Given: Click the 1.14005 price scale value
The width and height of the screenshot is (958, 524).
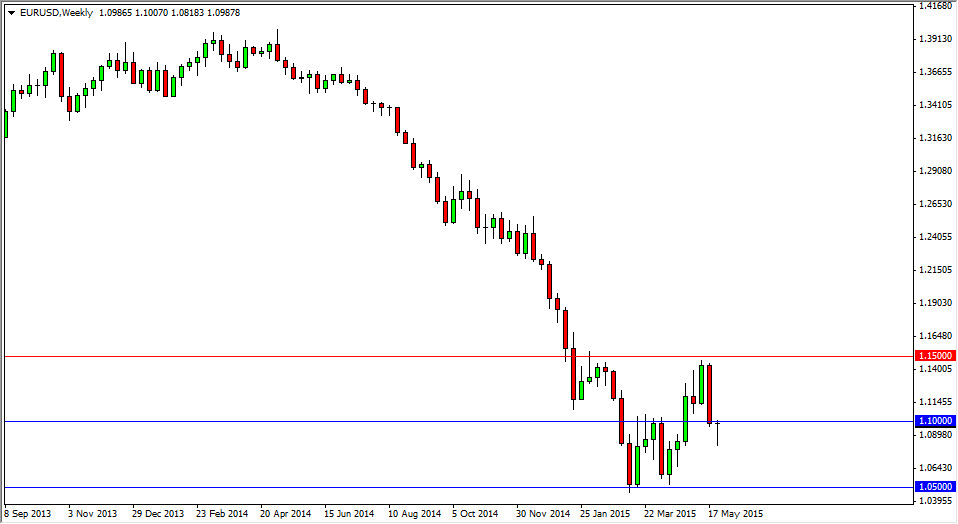Looking at the screenshot, I should [x=935, y=369].
